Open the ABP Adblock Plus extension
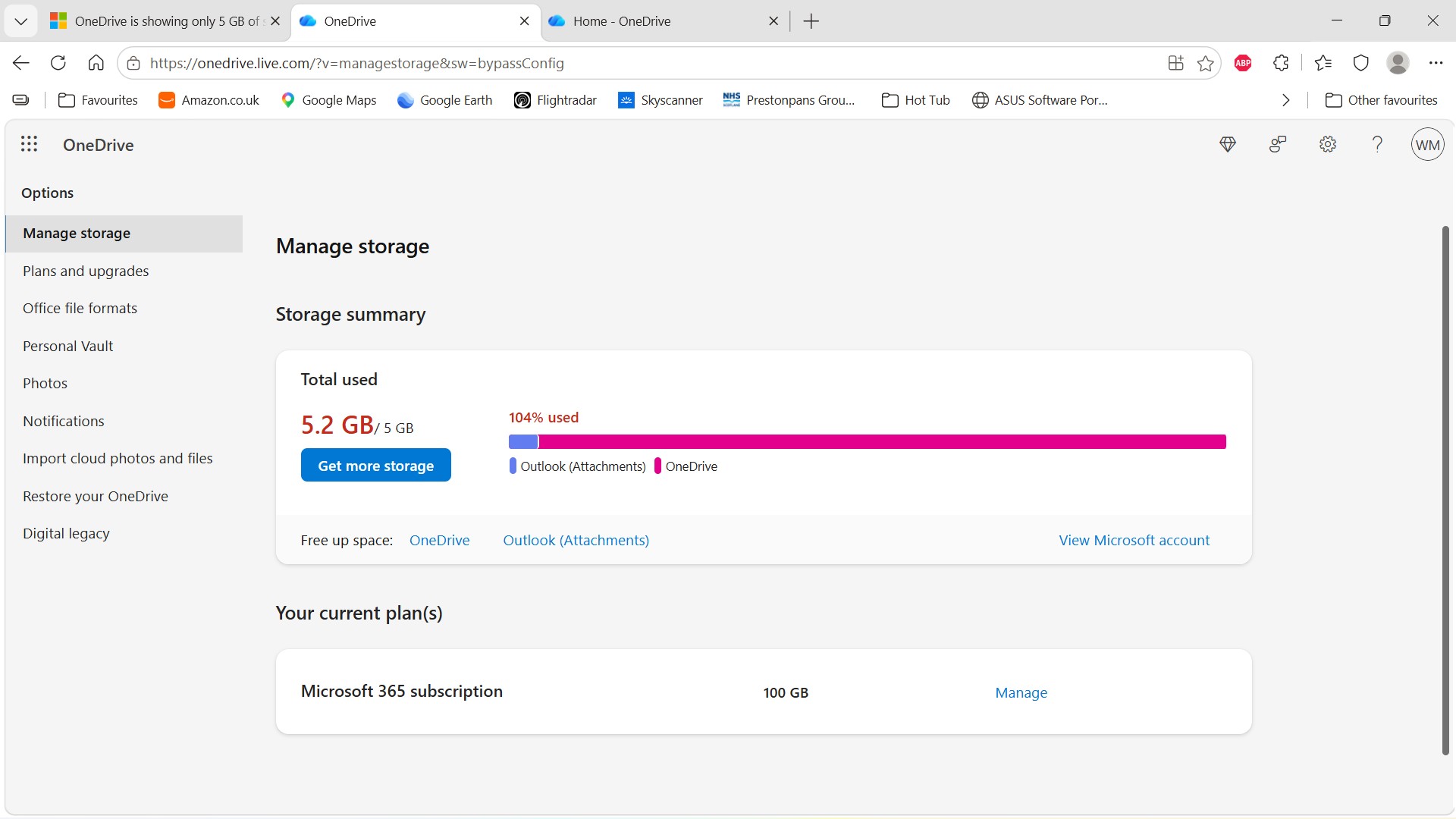This screenshot has height=819, width=1456. coord(1243,63)
